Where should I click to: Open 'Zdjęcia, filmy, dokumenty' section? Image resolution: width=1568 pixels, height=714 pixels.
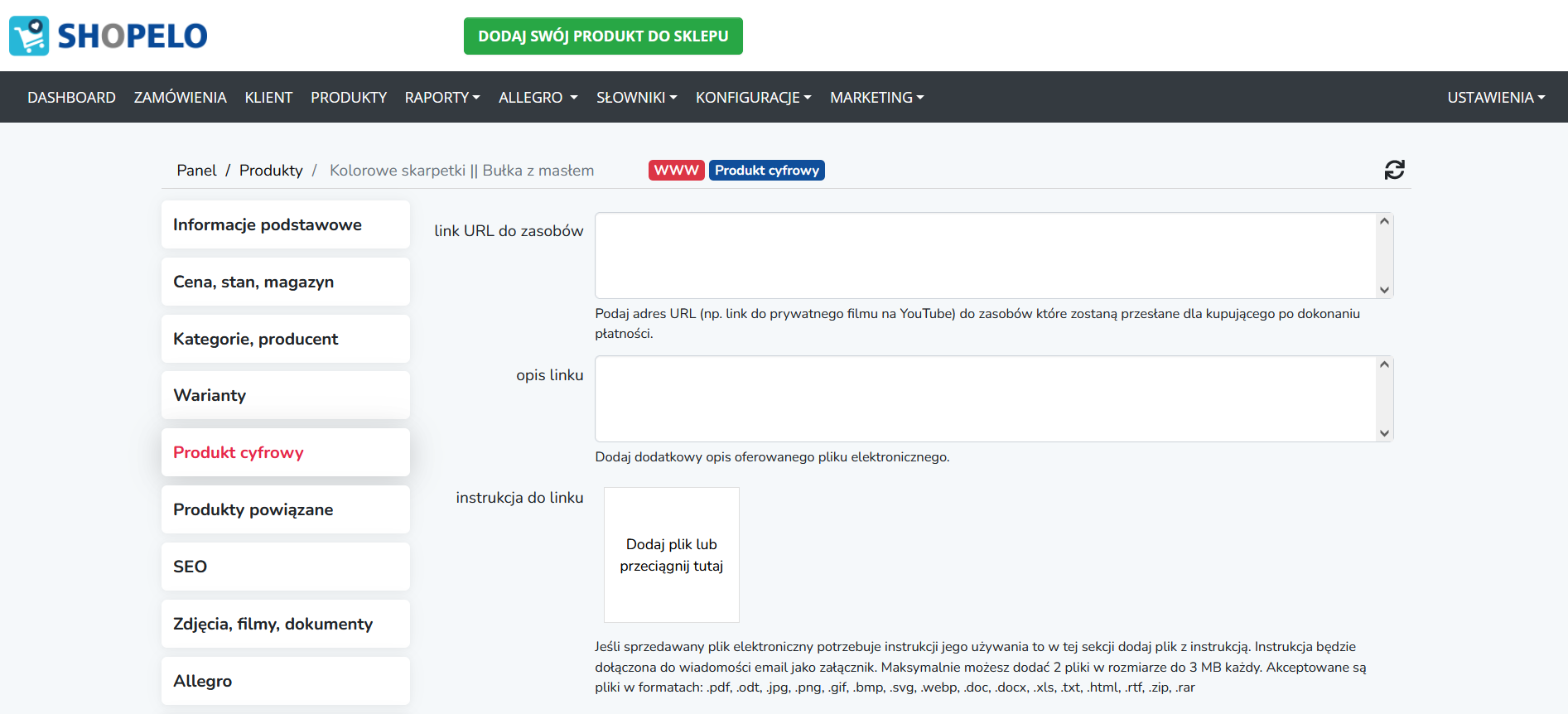286,624
